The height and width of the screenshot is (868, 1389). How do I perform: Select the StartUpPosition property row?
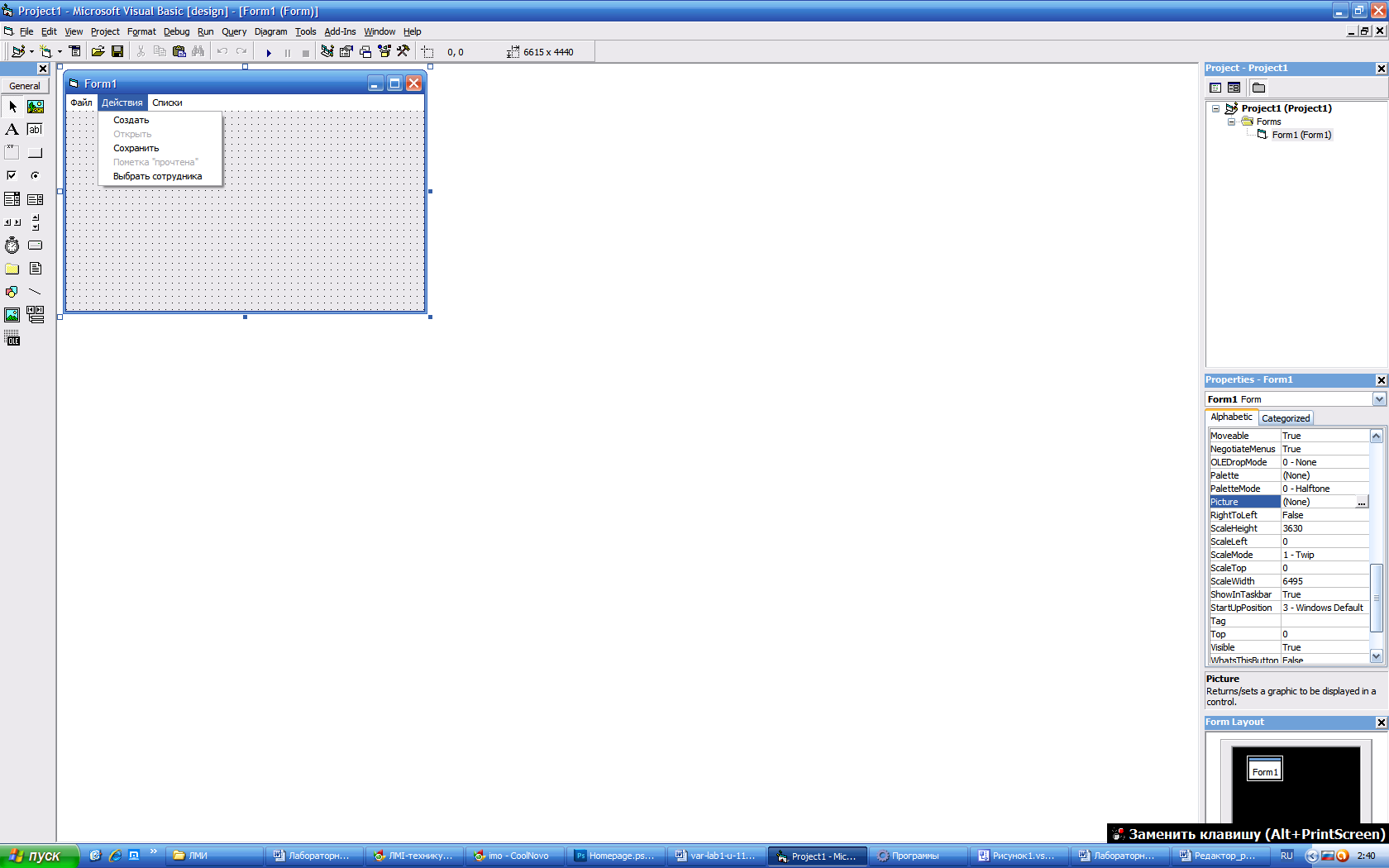coord(1288,608)
